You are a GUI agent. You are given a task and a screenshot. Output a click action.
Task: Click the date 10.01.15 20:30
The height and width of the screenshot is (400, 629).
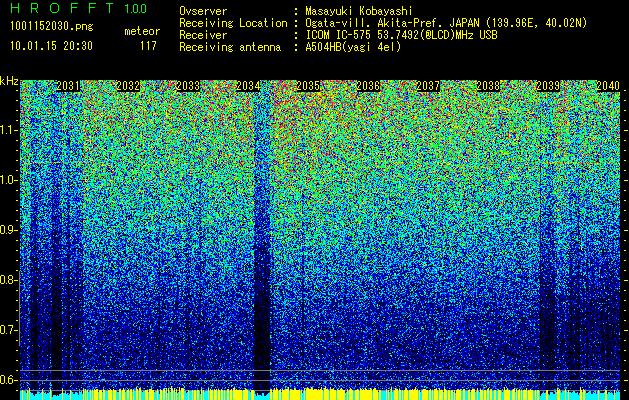(x=51, y=46)
